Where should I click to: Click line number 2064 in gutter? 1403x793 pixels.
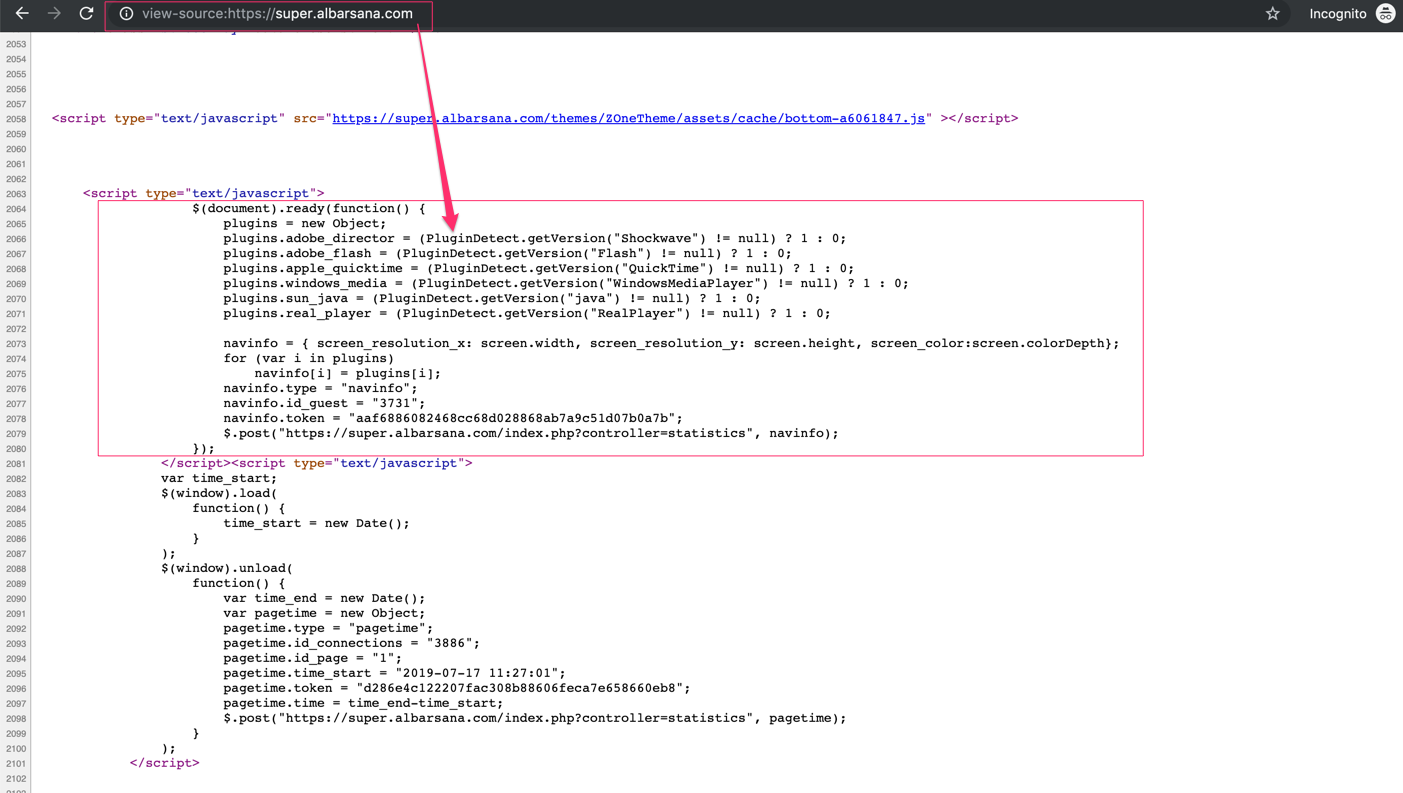pyautogui.click(x=16, y=209)
